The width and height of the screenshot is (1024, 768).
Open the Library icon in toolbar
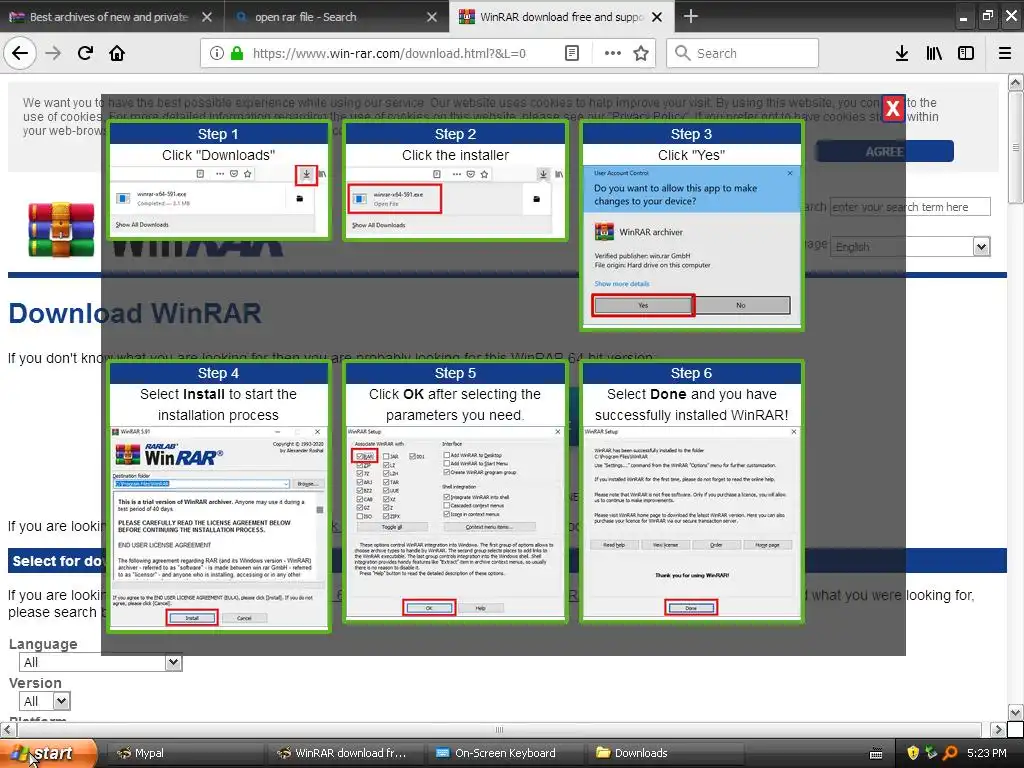(x=934, y=53)
